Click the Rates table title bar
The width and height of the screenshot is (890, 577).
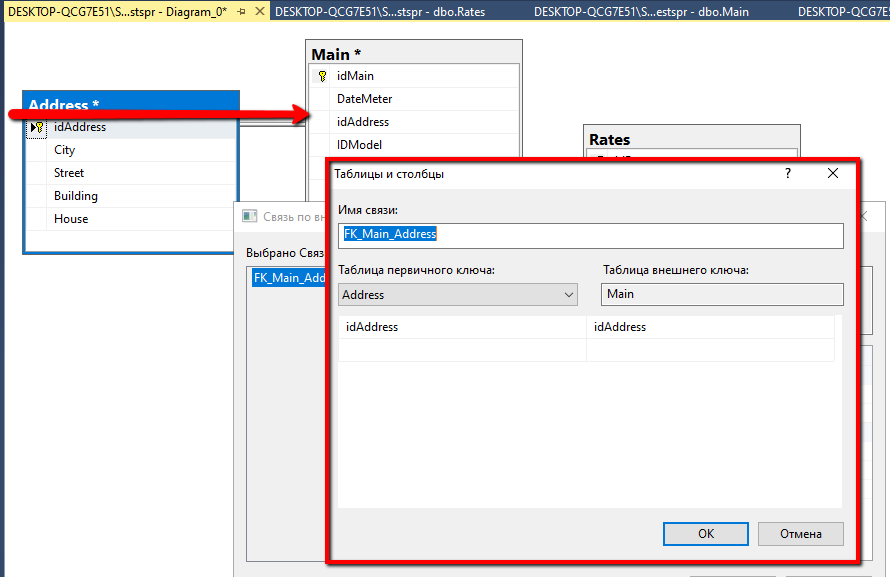(x=690, y=140)
